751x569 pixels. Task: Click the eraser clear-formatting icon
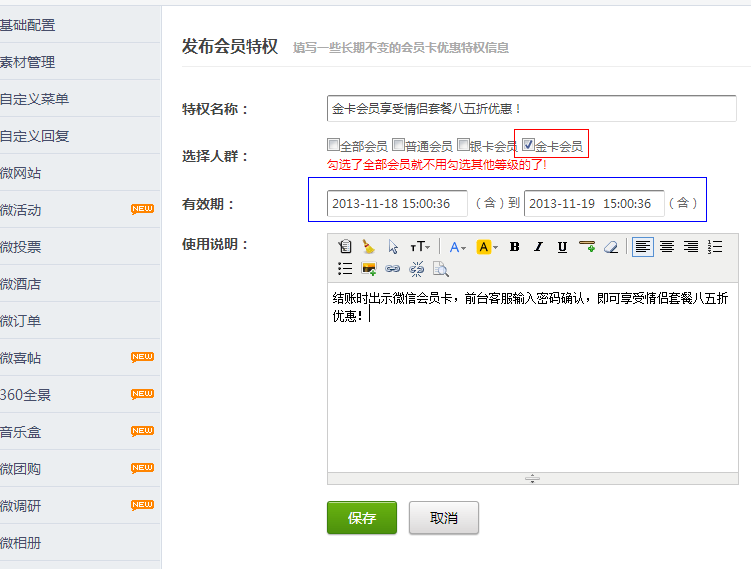[611, 247]
